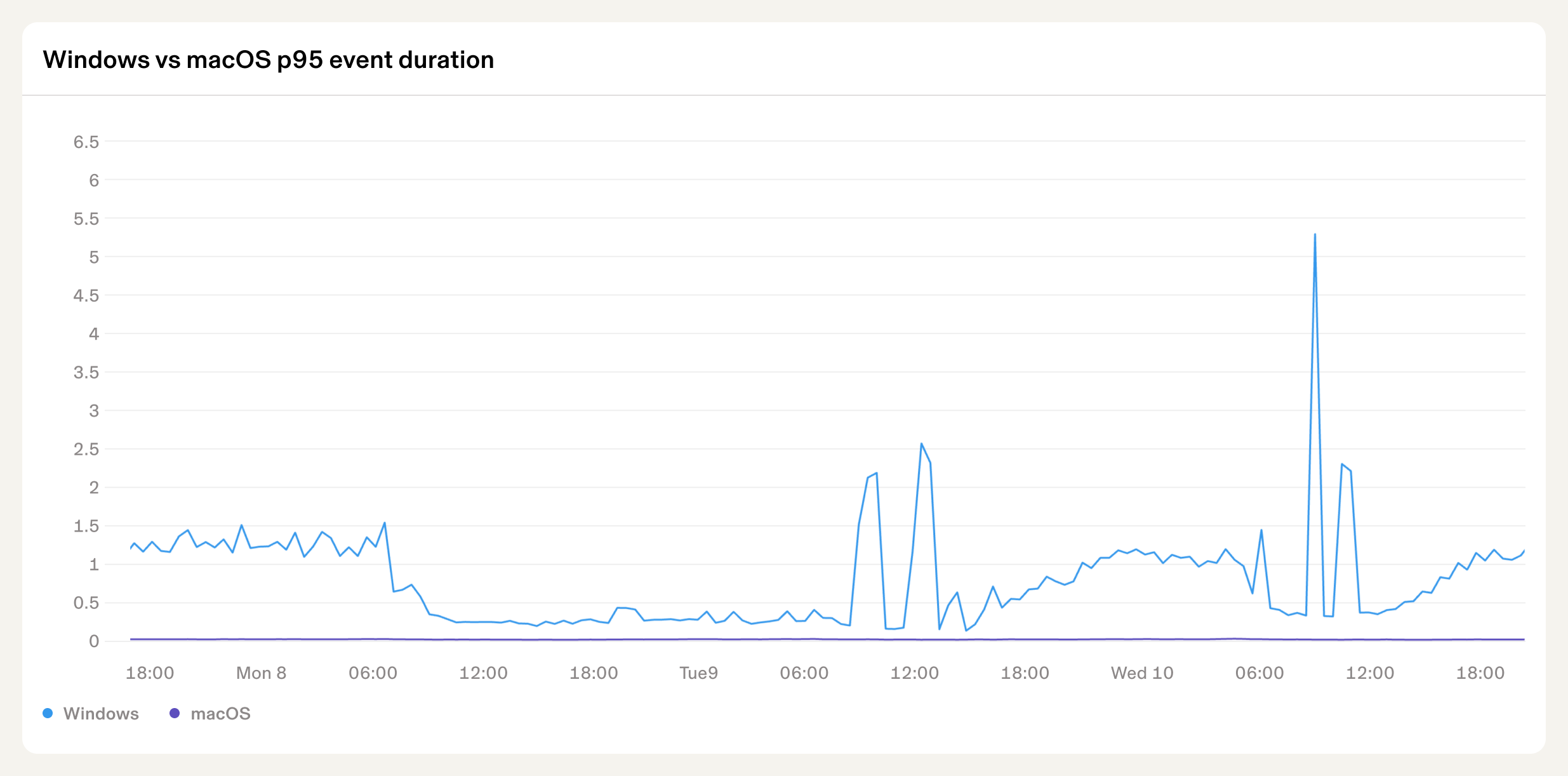
Task: Click the tallest Windows spike near 5.3
Action: pyautogui.click(x=1315, y=235)
